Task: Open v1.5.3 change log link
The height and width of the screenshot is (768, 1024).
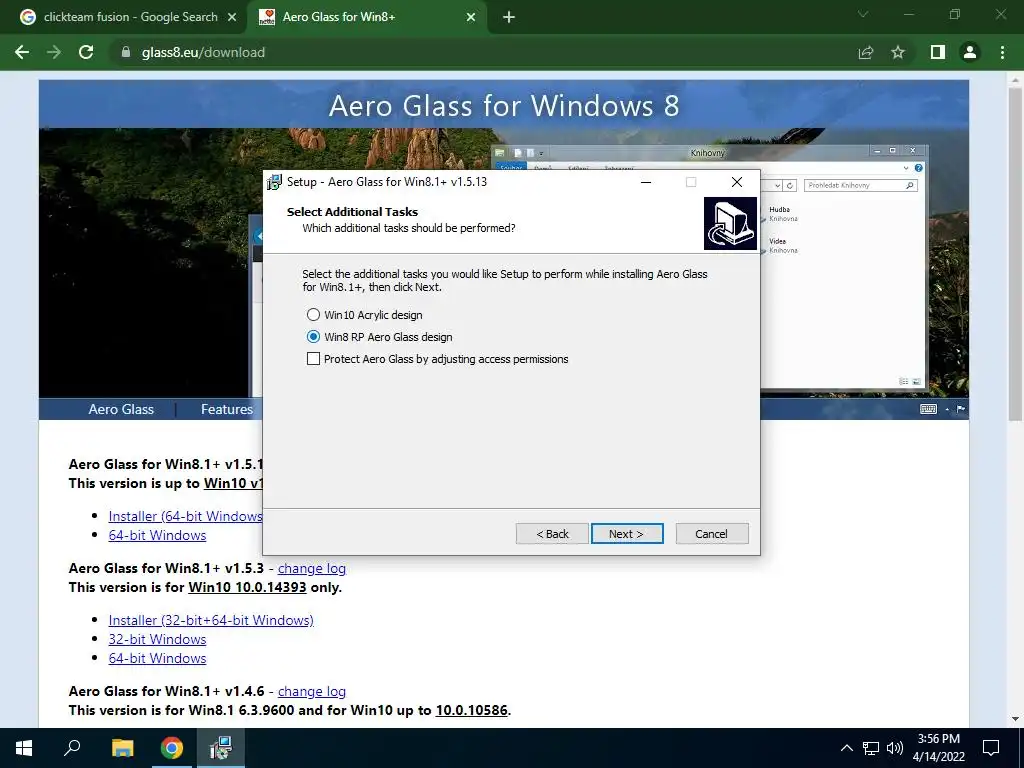Action: [312, 568]
